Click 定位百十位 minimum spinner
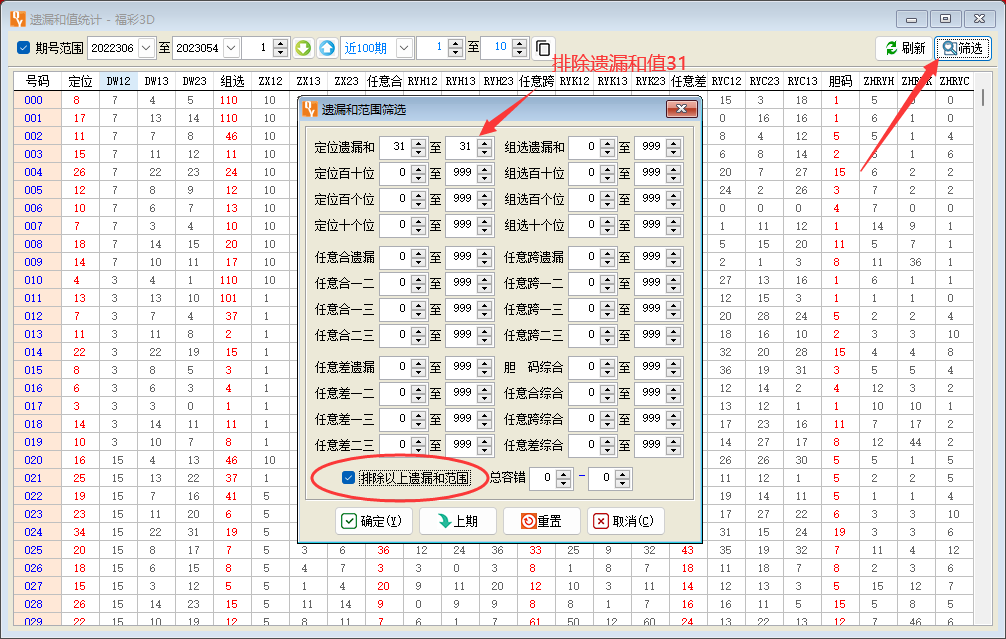The height and width of the screenshot is (639, 1006). [x=418, y=173]
